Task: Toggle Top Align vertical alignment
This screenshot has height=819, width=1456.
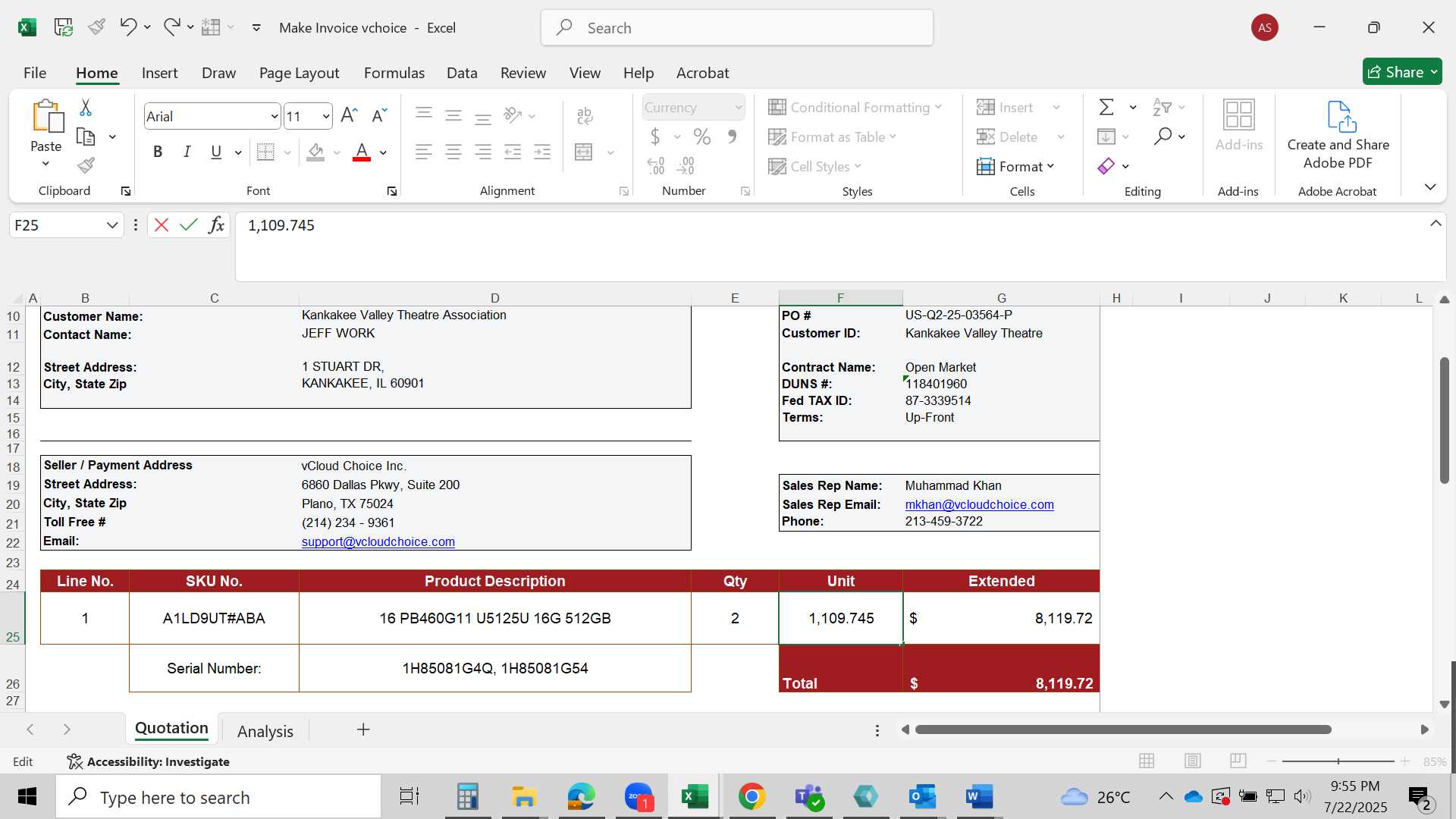Action: click(x=424, y=115)
